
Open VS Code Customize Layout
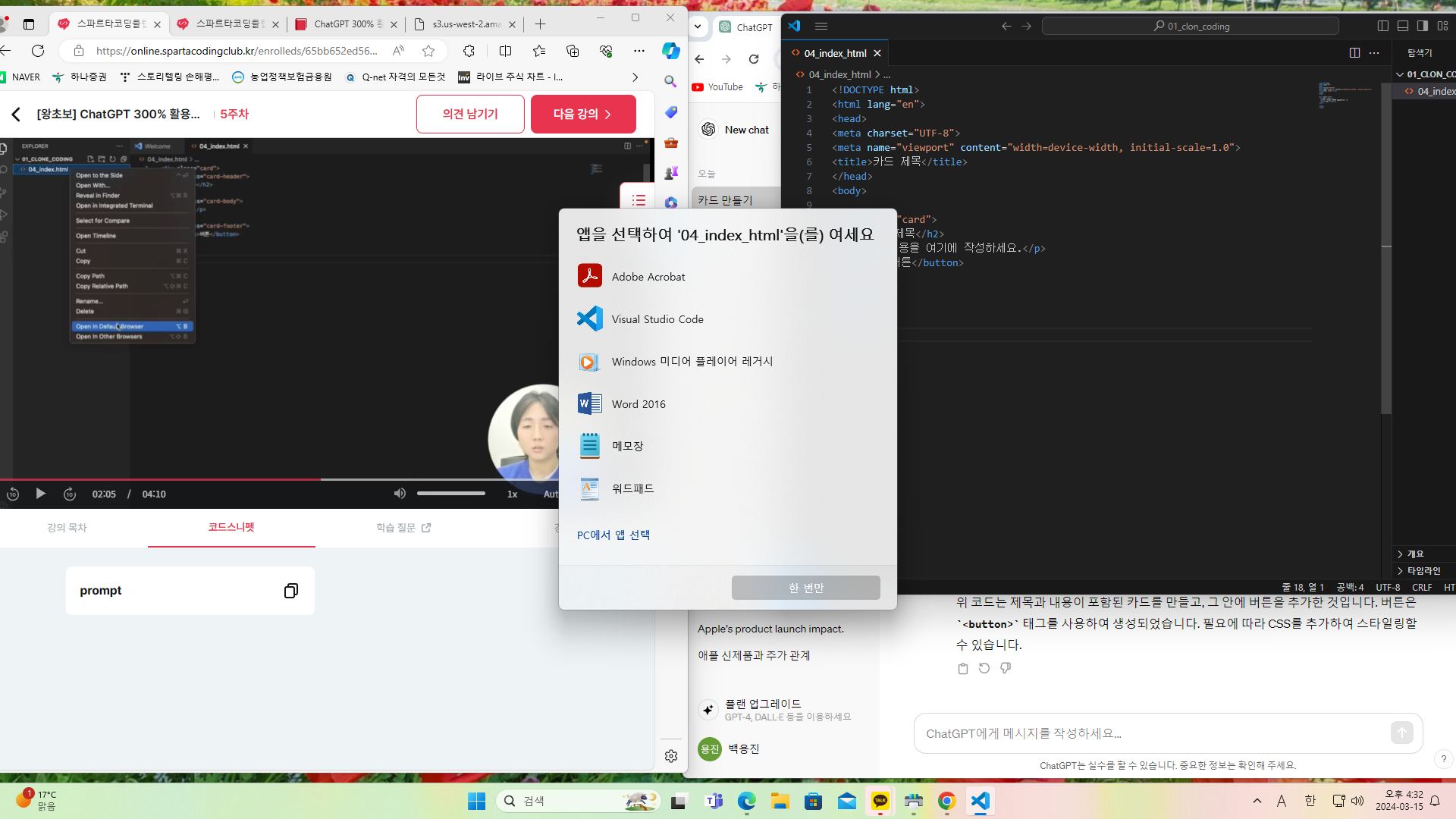click(x=1442, y=26)
